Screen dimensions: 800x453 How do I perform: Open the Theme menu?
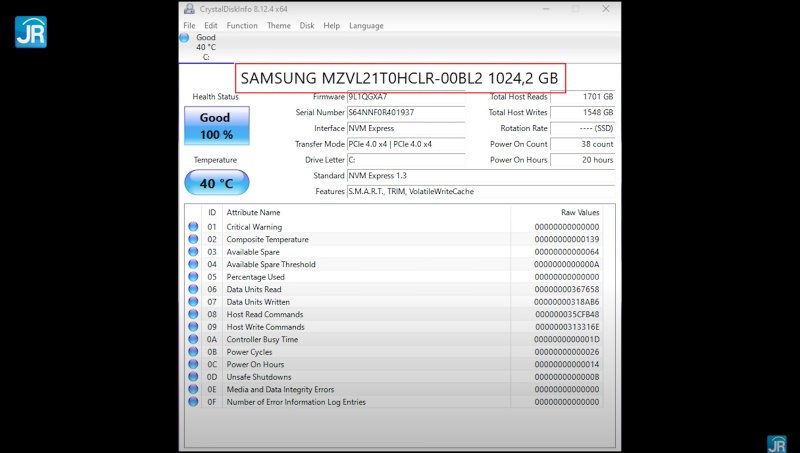pos(279,25)
